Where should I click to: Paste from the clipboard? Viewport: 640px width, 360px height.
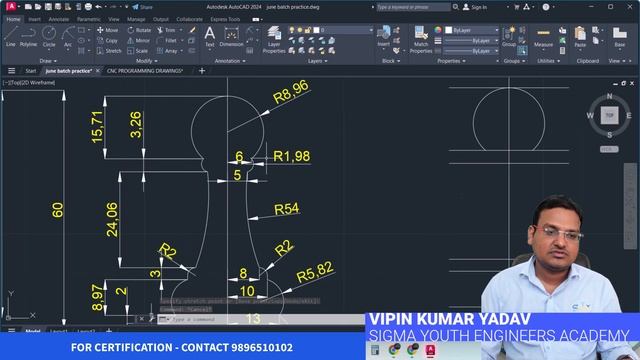[580, 37]
